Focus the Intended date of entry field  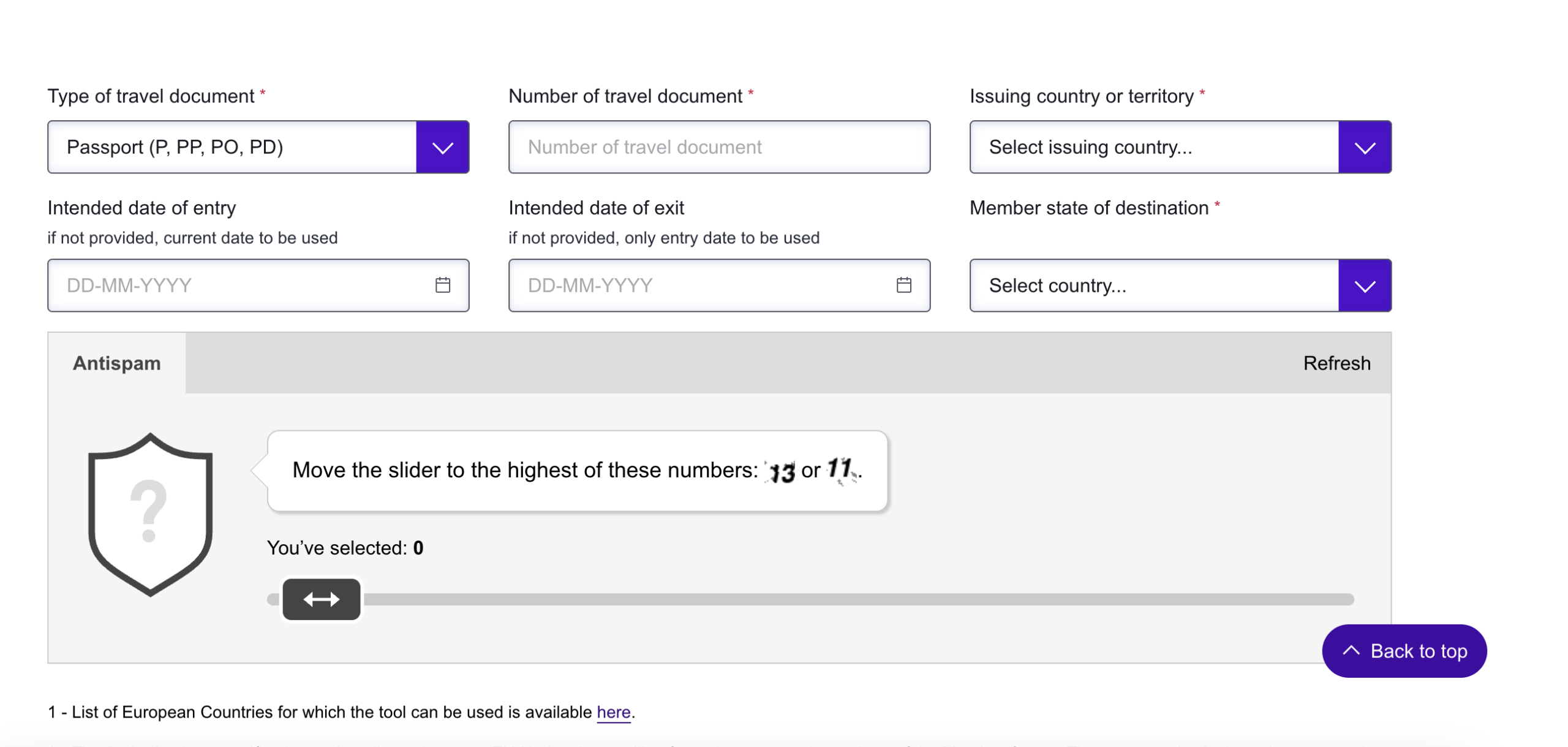click(x=258, y=286)
